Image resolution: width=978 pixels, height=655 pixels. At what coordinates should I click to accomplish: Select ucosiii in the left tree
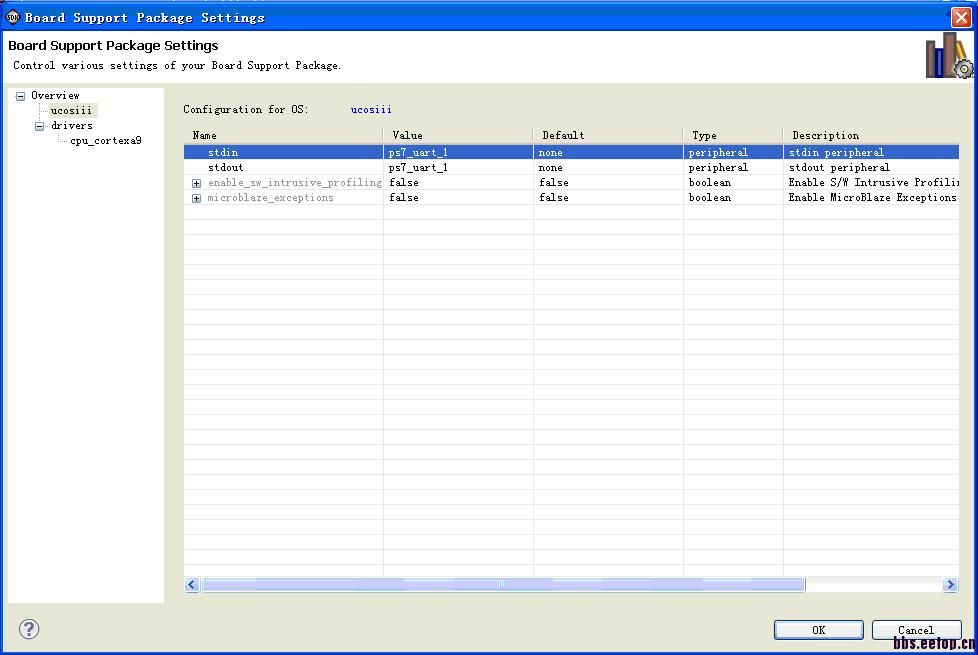71,111
